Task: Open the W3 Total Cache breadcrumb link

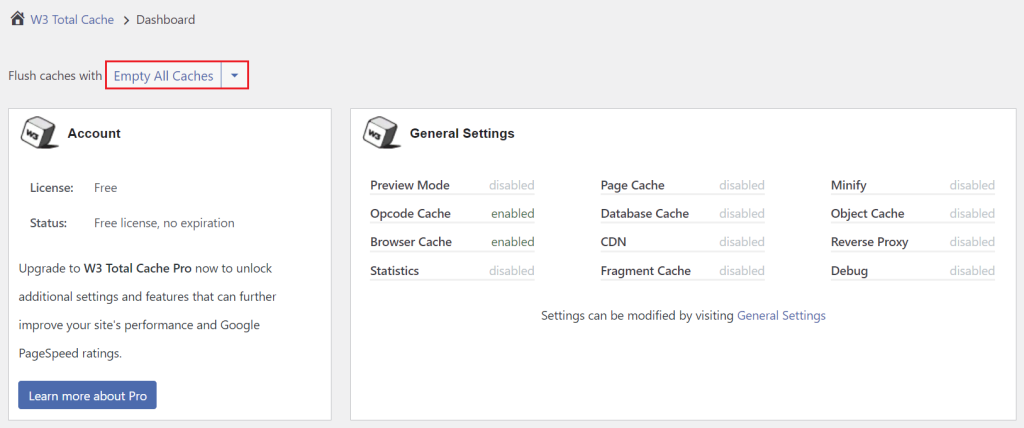Action: 72,20
